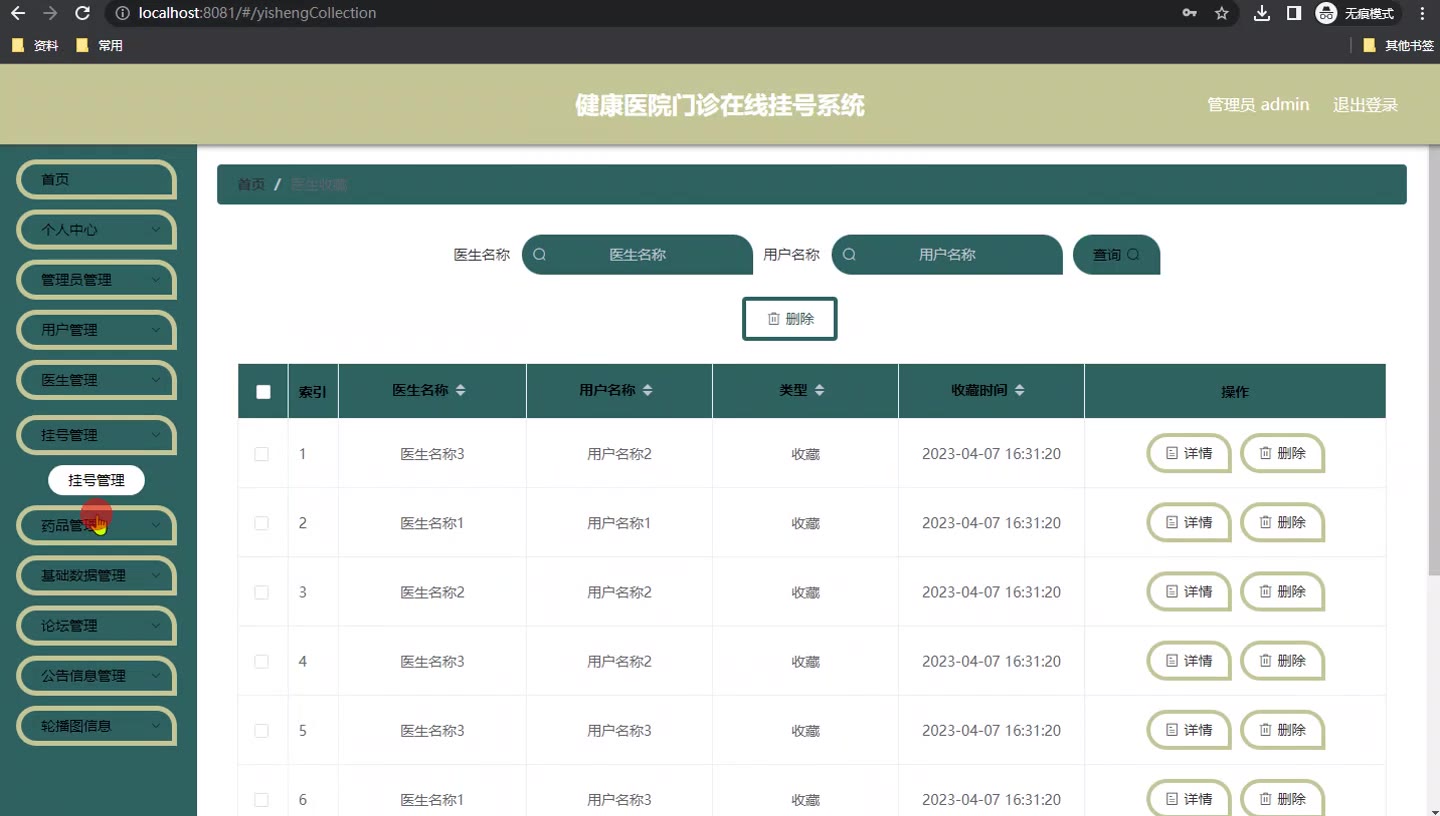
Task: Open 详情 for row 4
Action: (x=1189, y=661)
